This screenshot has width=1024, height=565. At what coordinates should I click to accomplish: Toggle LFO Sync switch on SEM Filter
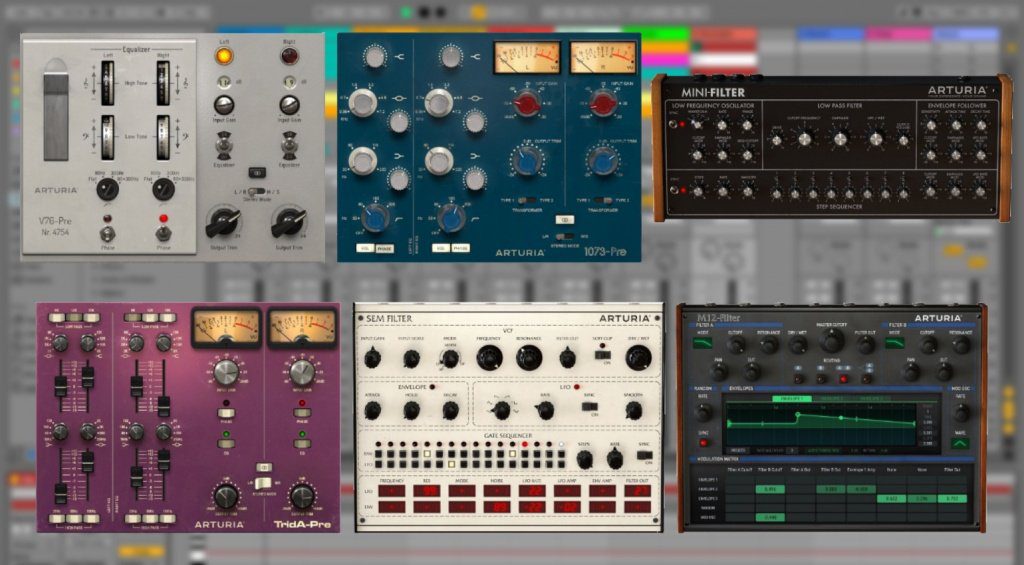[590, 407]
